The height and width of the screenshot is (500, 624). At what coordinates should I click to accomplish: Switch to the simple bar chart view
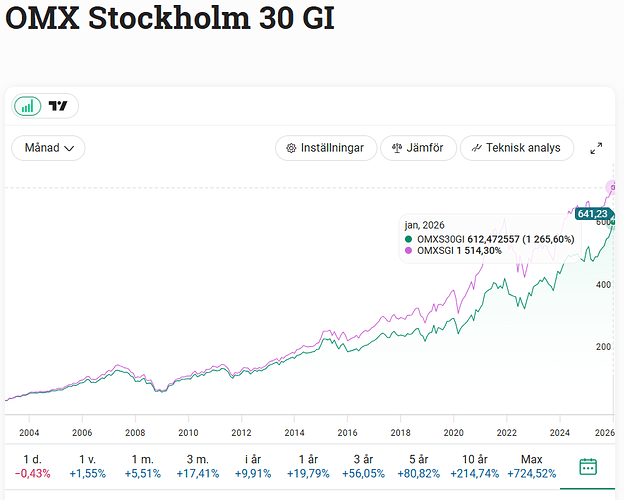tap(28, 106)
